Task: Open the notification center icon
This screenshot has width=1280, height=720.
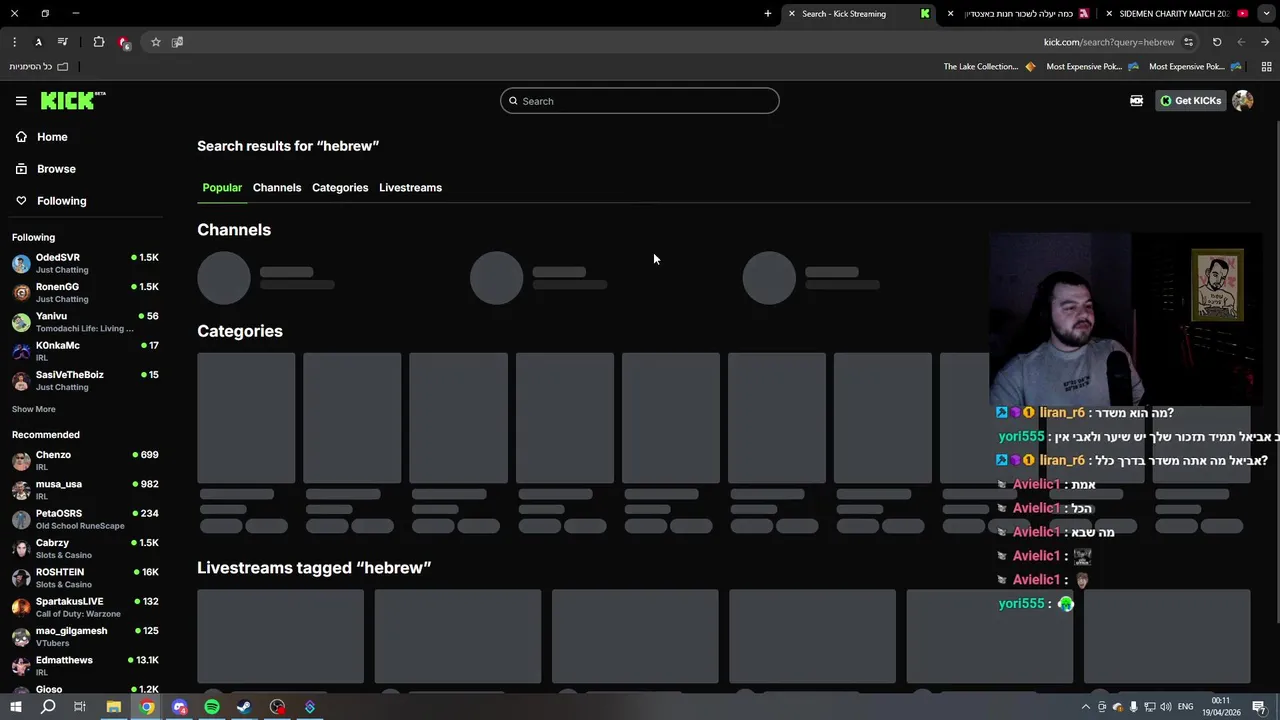Action: click(1260, 707)
